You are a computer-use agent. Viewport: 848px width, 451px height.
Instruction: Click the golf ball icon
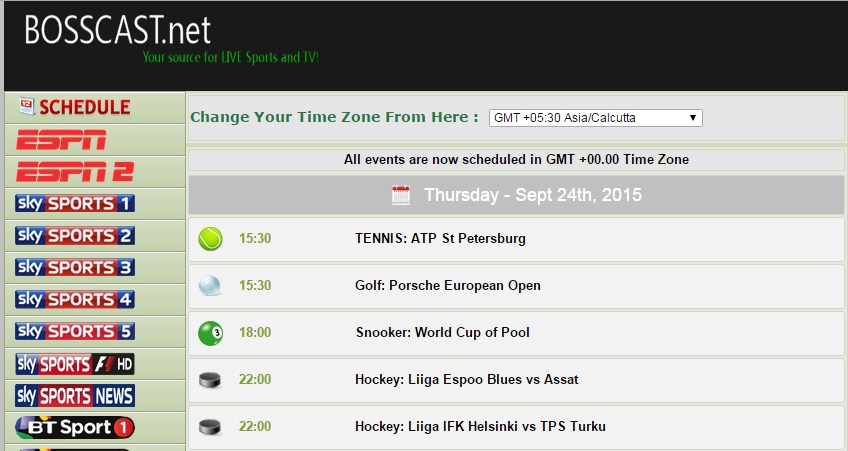click(210, 286)
